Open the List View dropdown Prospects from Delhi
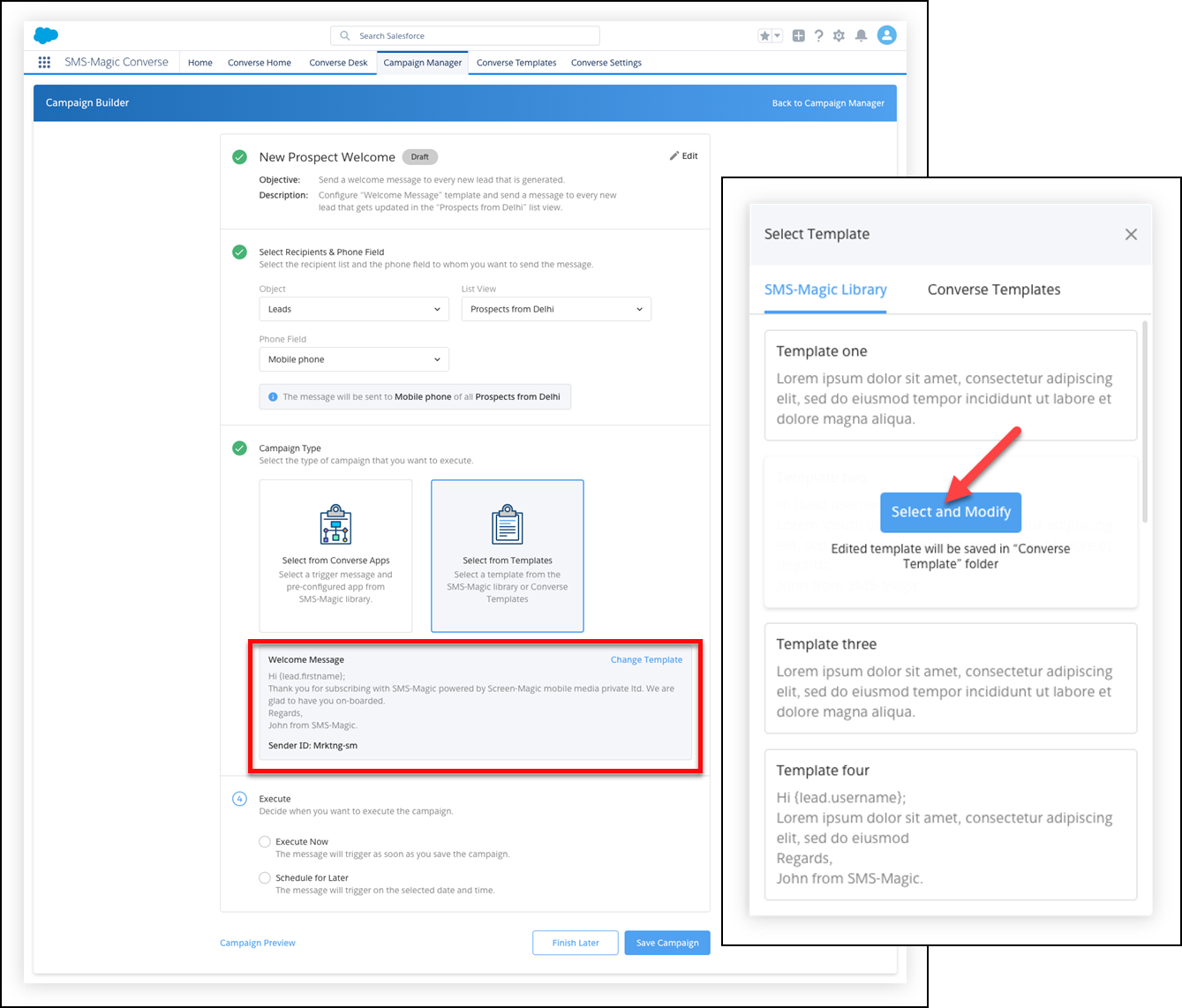The height and width of the screenshot is (1008, 1182). (556, 309)
